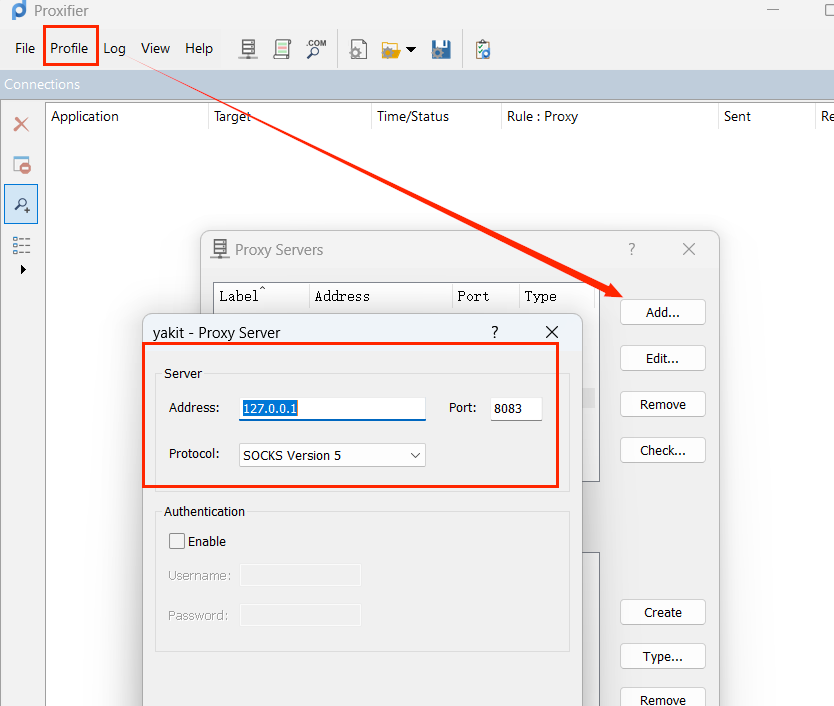
Task: Tick the Authentication Enable checkbox
Action: pyautogui.click(x=177, y=541)
